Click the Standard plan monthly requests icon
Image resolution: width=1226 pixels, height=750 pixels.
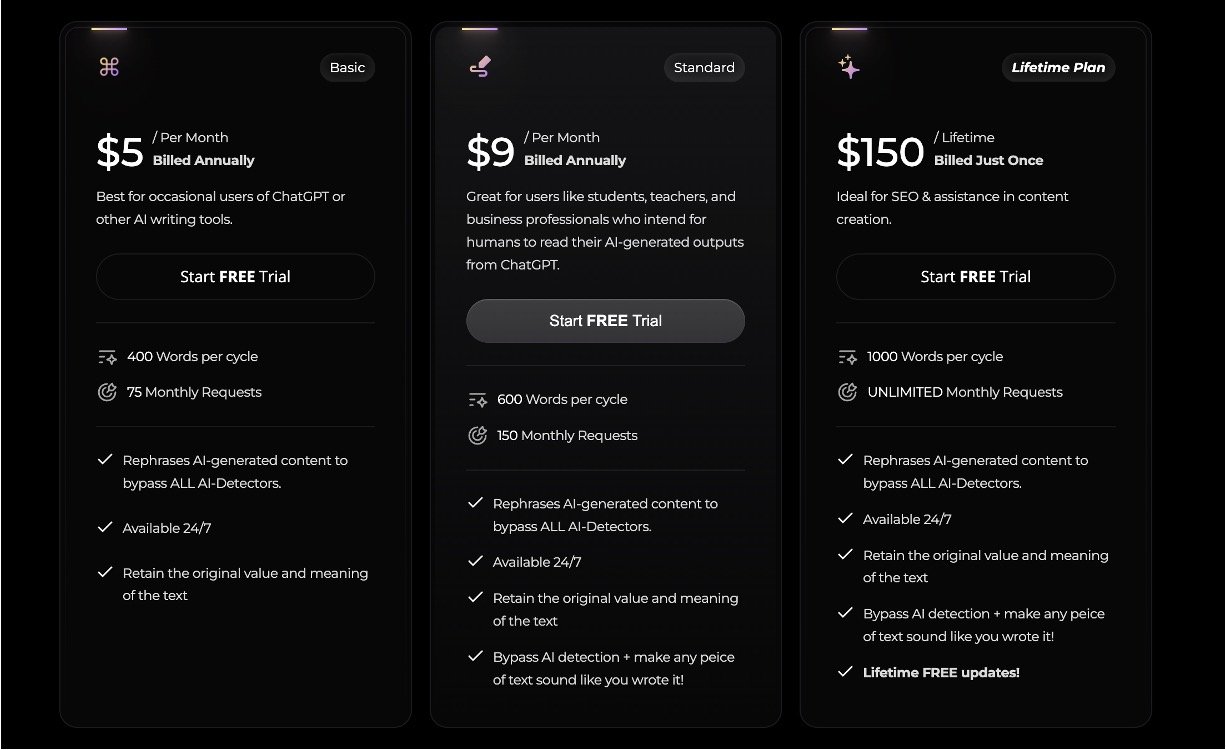coord(477,435)
